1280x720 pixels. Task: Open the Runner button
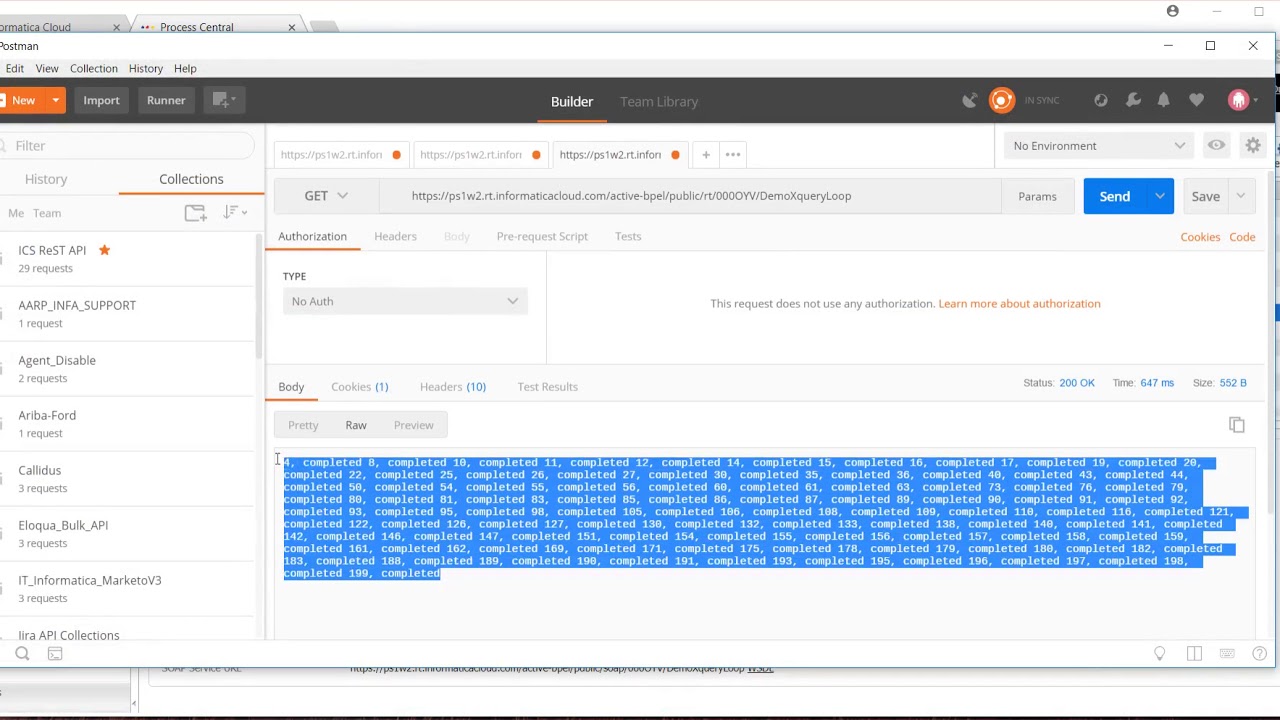click(166, 100)
